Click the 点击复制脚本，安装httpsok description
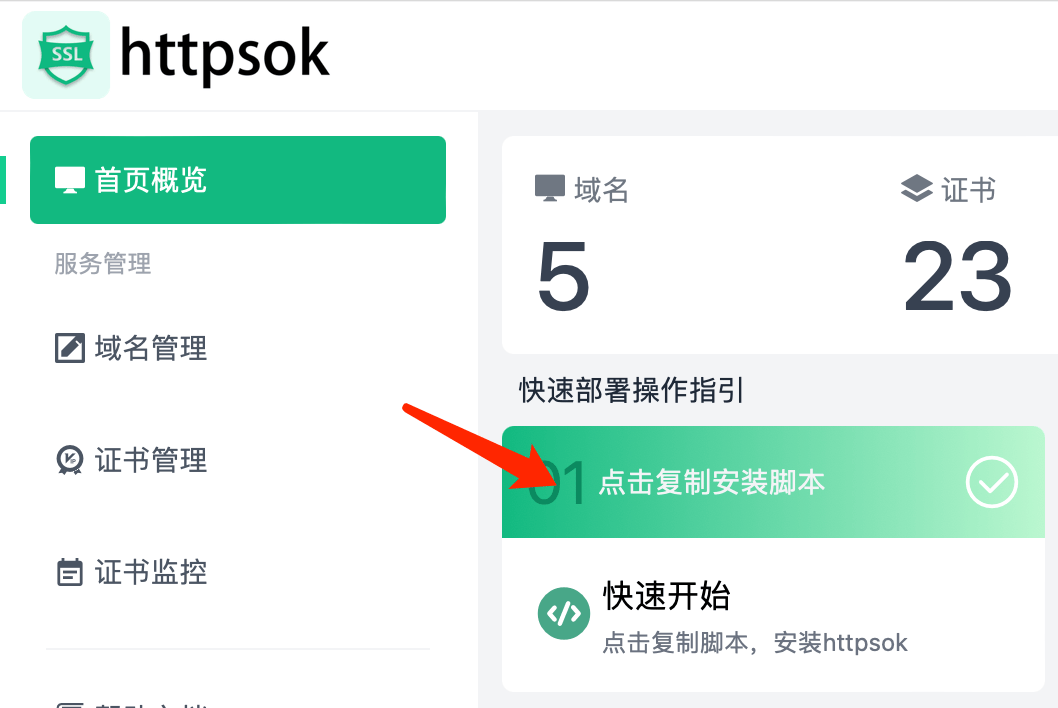Viewport: 1058px width, 708px height. click(755, 642)
